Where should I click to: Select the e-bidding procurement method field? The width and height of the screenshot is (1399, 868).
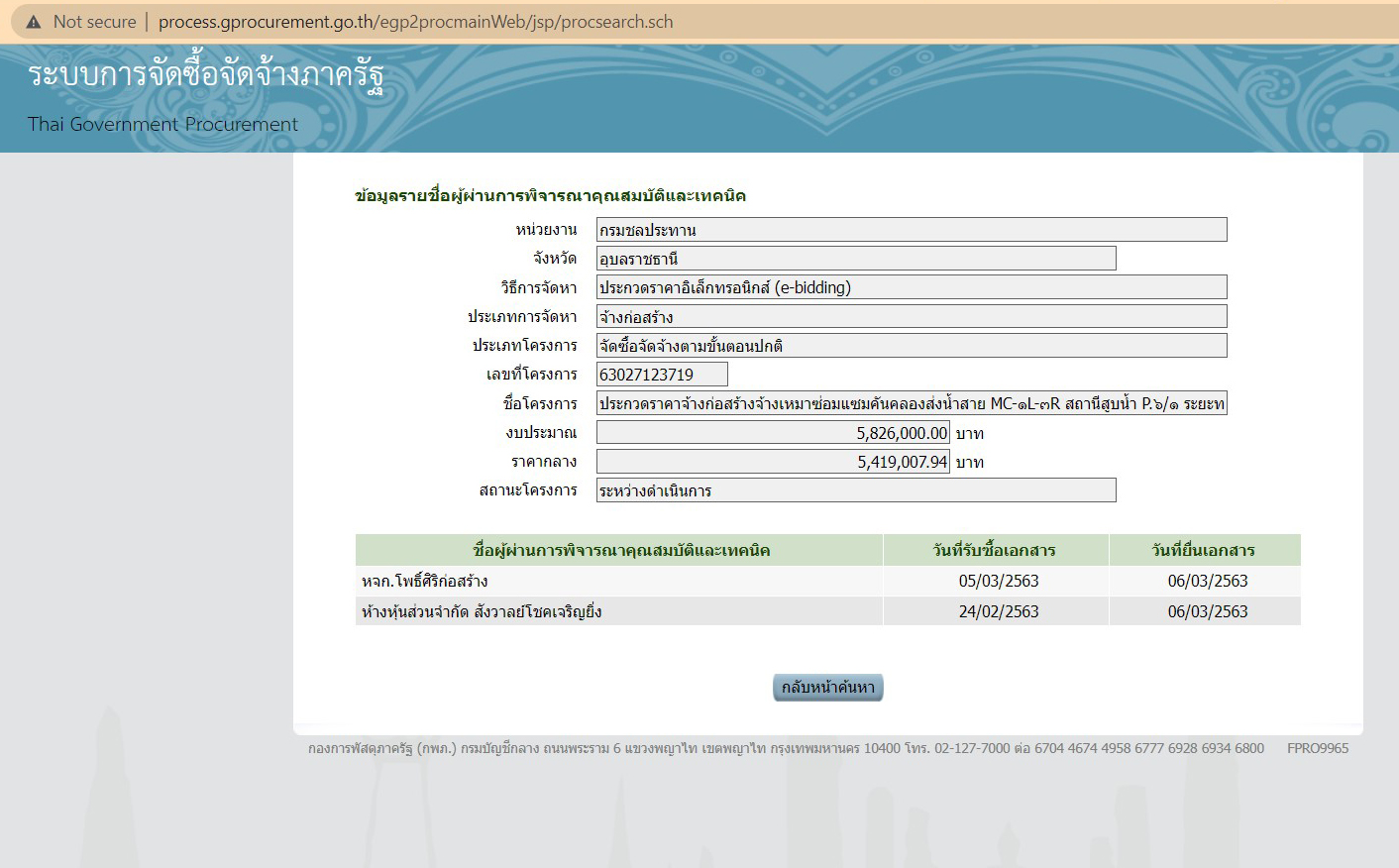pos(910,287)
